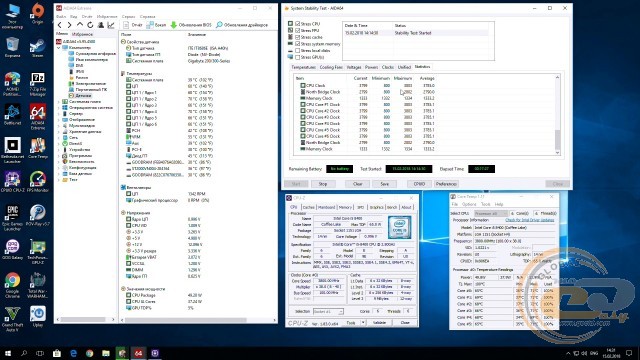
Task: Expand the Test (Тест) tree node
Action: pos(58,180)
